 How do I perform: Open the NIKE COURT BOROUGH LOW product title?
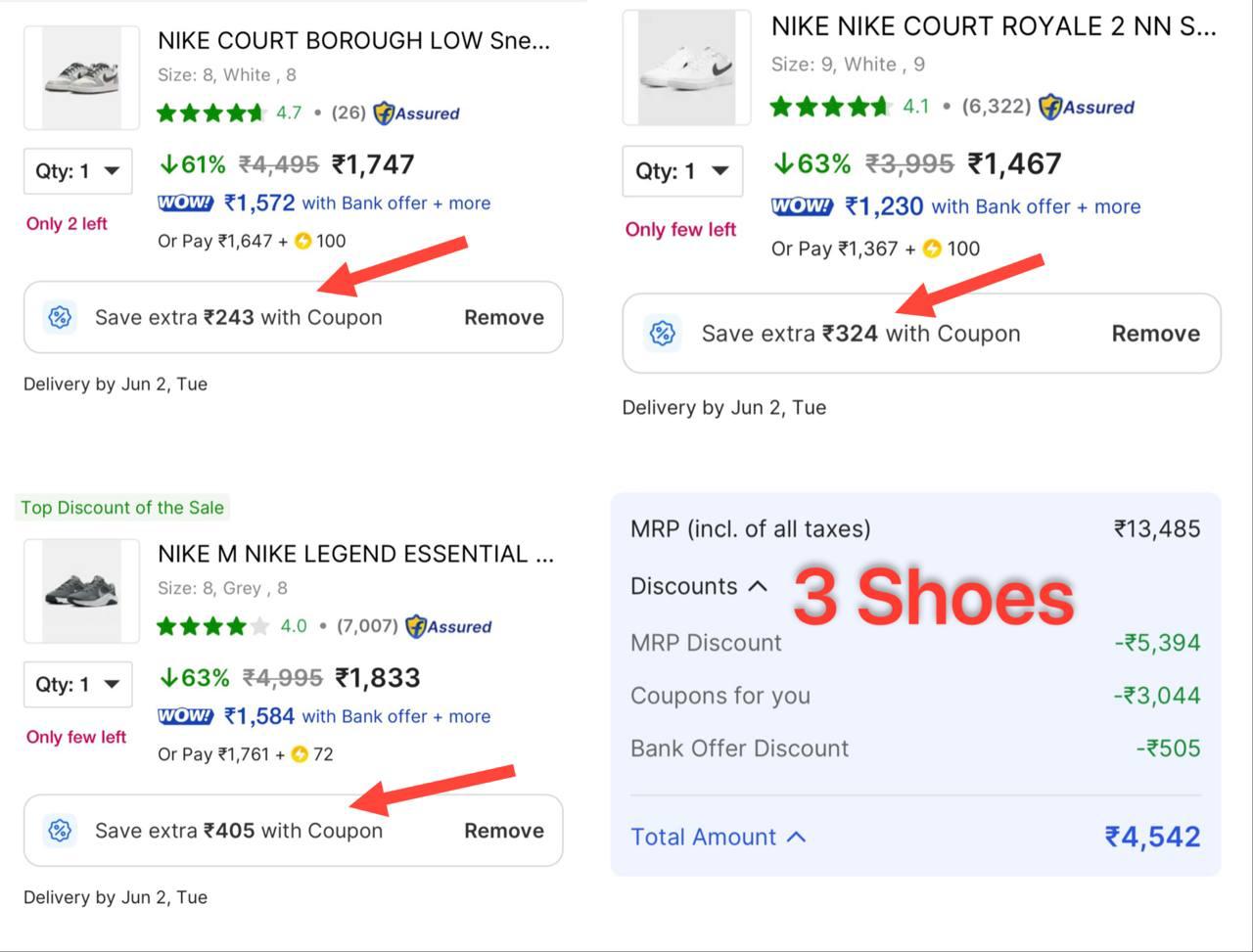[x=353, y=41]
